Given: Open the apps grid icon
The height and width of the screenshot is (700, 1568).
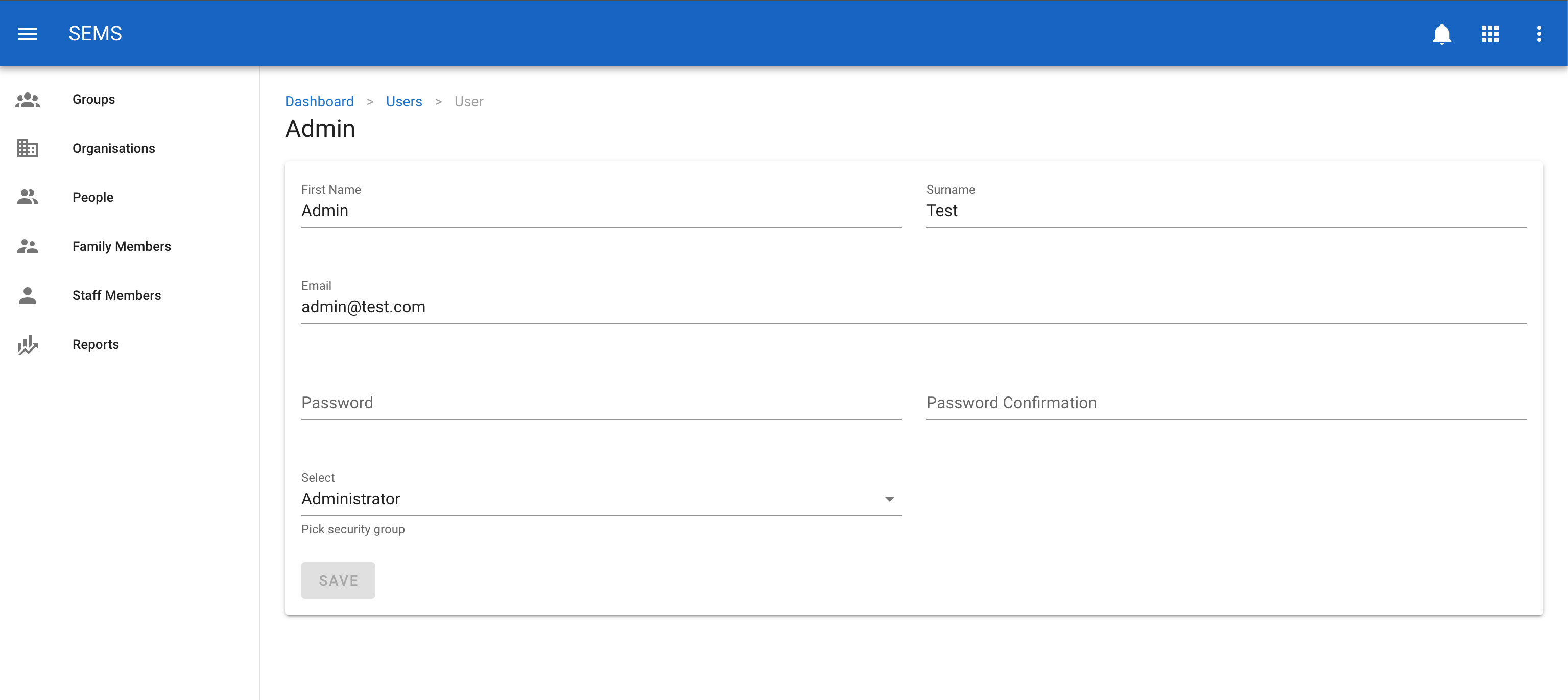Looking at the screenshot, I should (1490, 34).
